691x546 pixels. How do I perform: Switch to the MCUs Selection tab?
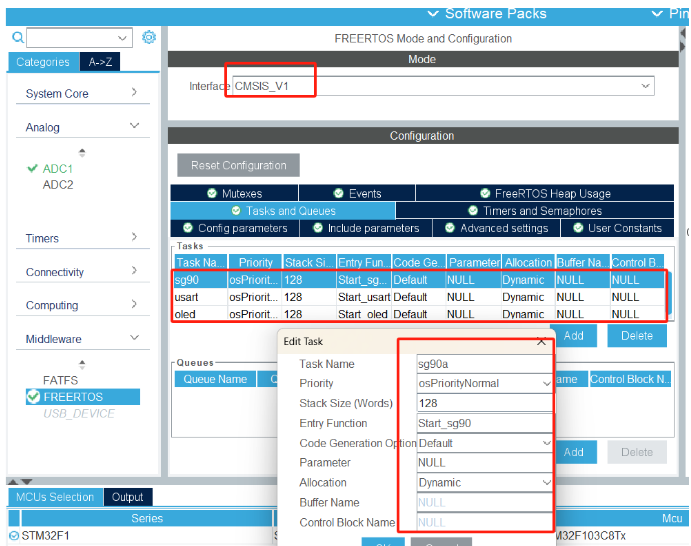coord(55,497)
